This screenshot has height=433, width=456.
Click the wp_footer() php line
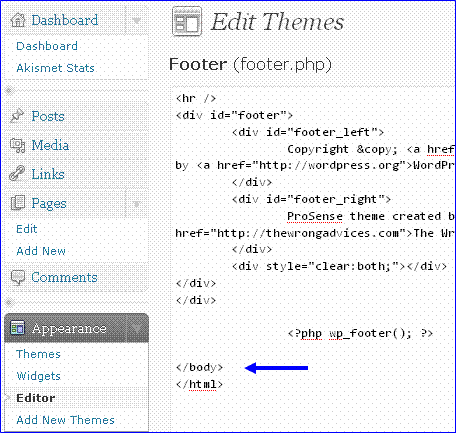click(360, 333)
